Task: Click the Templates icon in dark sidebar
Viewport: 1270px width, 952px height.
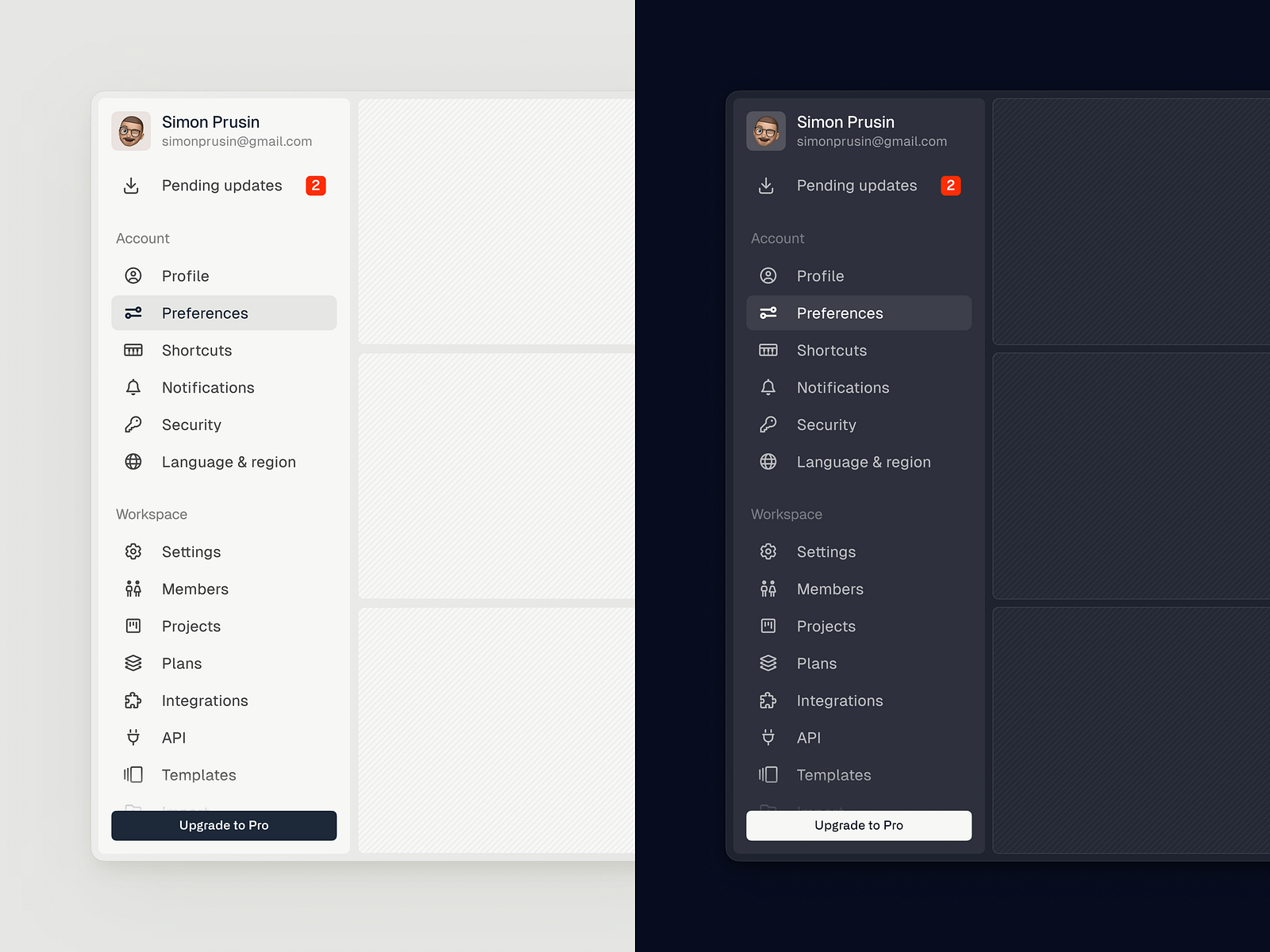Action: click(x=768, y=775)
